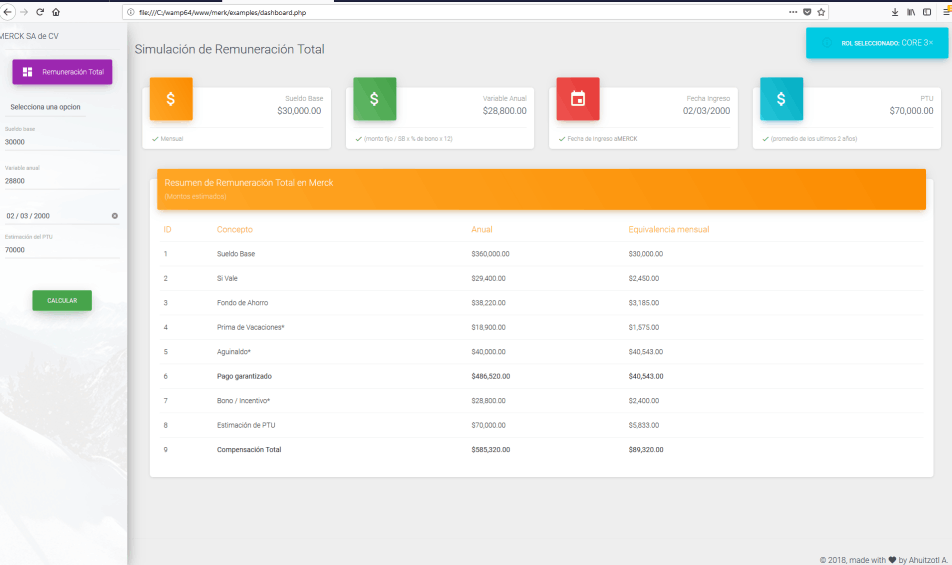Click the orange Sueldo Base dollar icon

[x=171, y=99]
